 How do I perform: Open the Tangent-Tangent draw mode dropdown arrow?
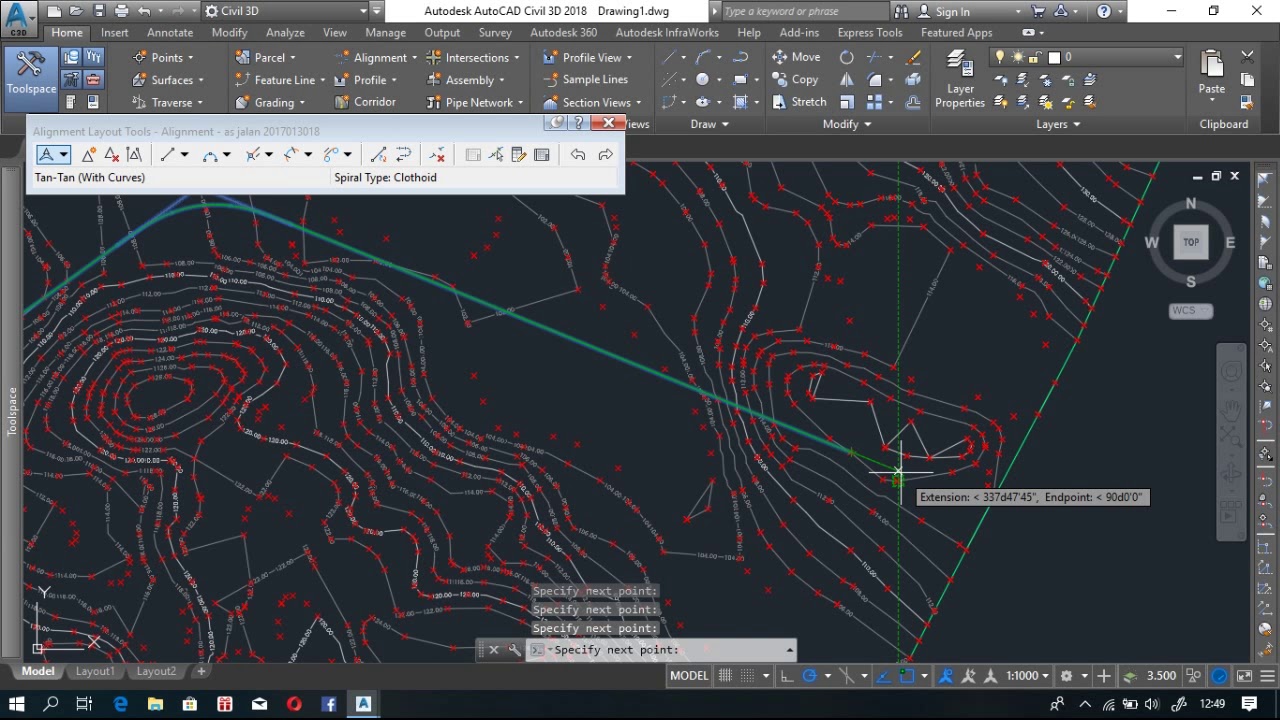point(64,154)
